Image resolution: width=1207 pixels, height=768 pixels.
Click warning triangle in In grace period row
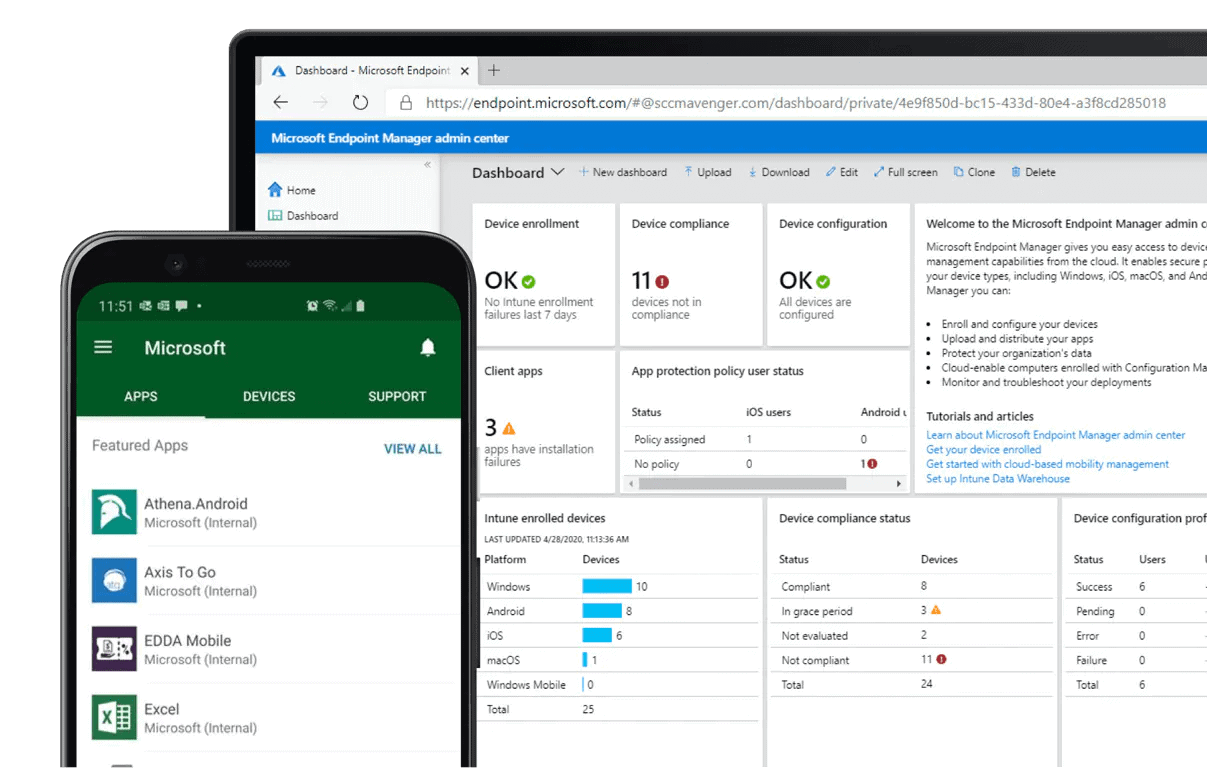coord(936,610)
